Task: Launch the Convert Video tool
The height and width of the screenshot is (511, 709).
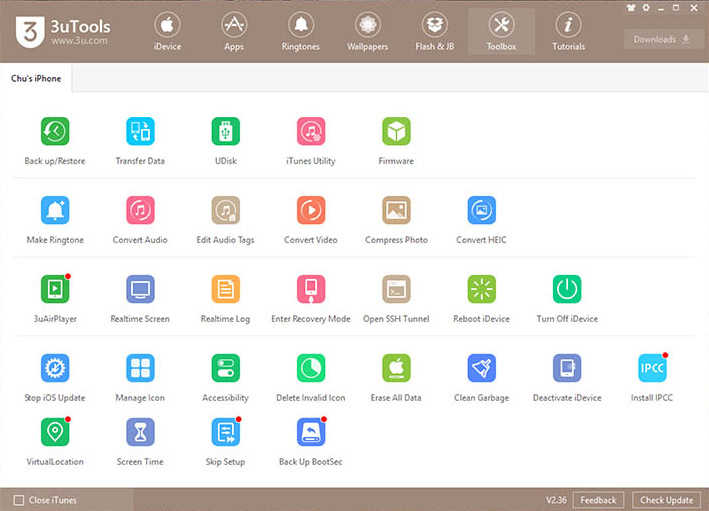Action: (x=311, y=210)
